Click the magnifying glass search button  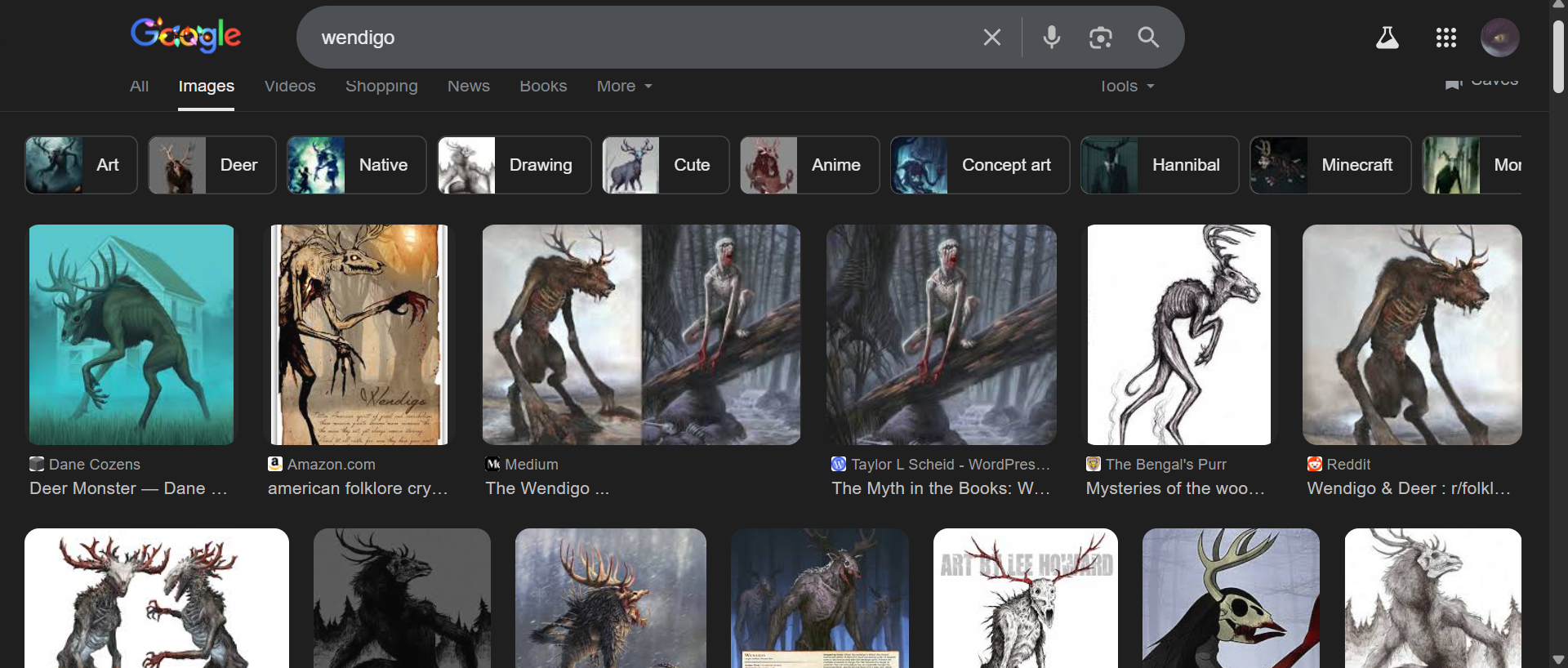(x=1148, y=38)
